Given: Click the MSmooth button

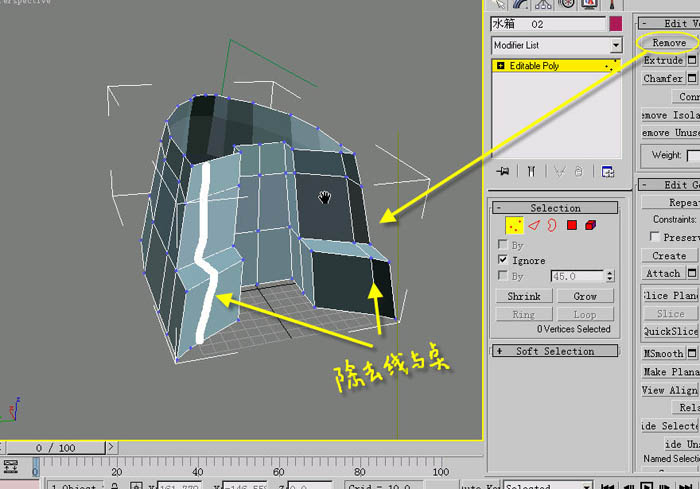Looking at the screenshot, I should (663, 353).
